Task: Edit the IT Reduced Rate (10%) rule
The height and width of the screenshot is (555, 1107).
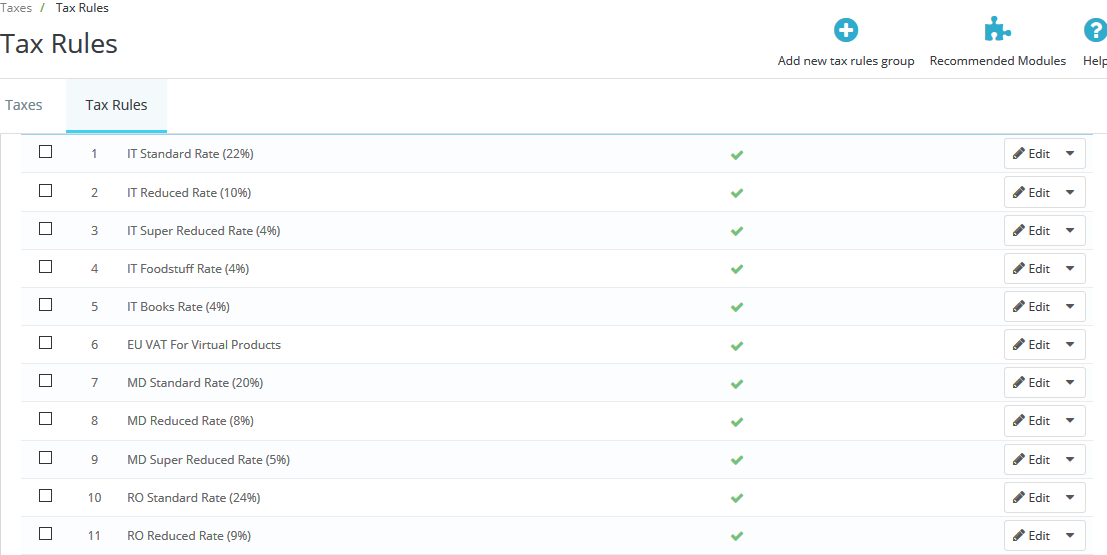Action: point(1031,193)
